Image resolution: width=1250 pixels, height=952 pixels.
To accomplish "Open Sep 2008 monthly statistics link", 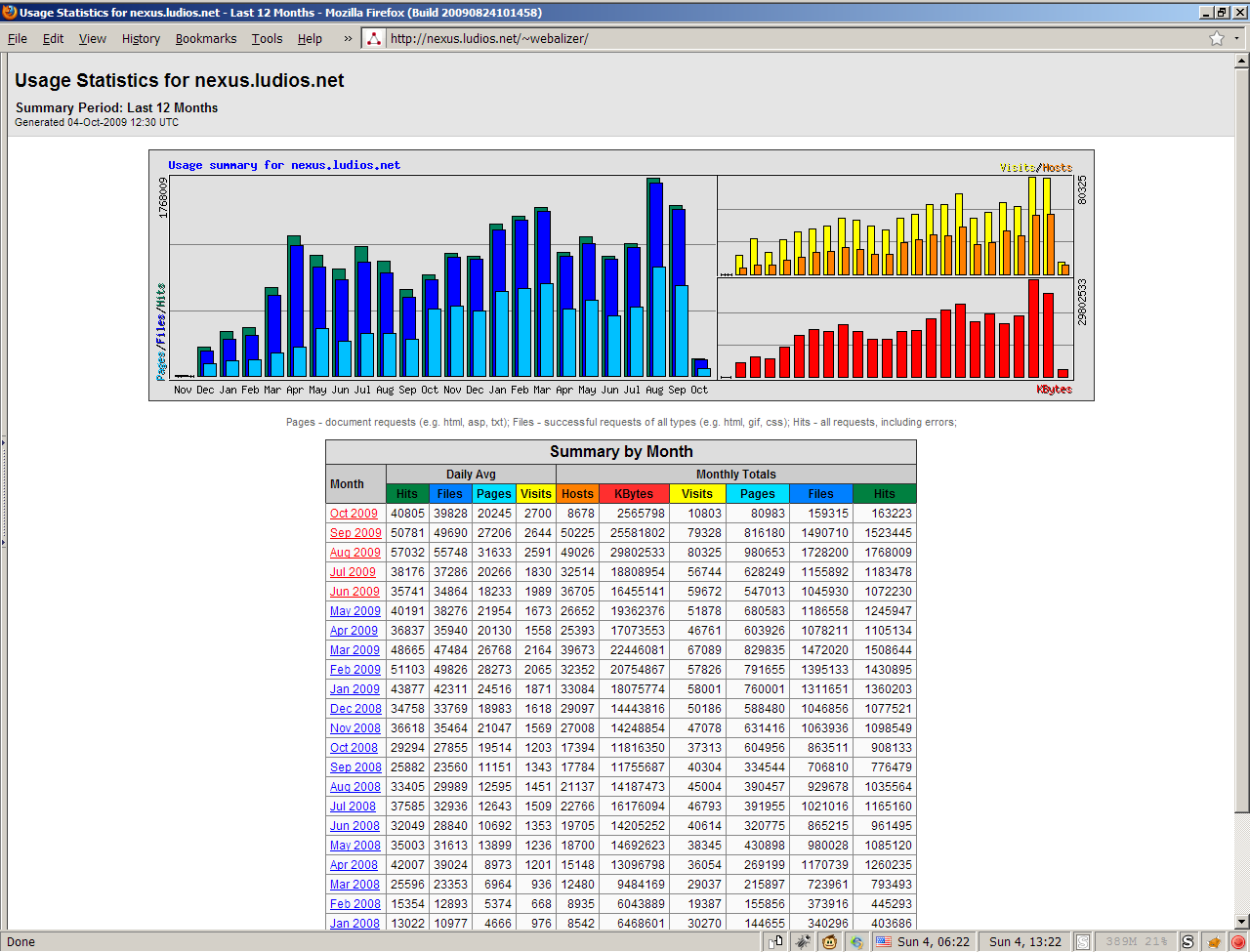I will pyautogui.click(x=355, y=767).
